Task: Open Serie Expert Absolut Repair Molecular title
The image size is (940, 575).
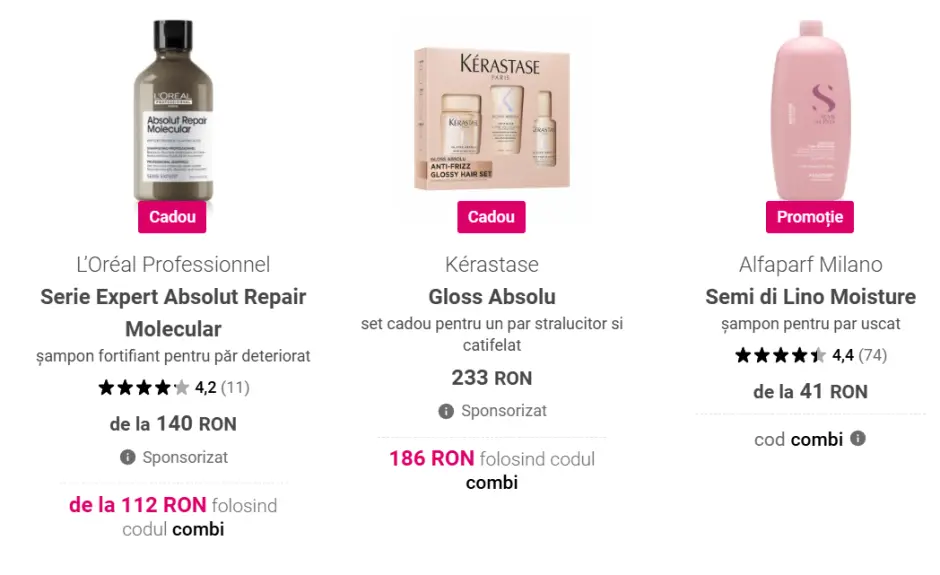Action: pos(173,312)
